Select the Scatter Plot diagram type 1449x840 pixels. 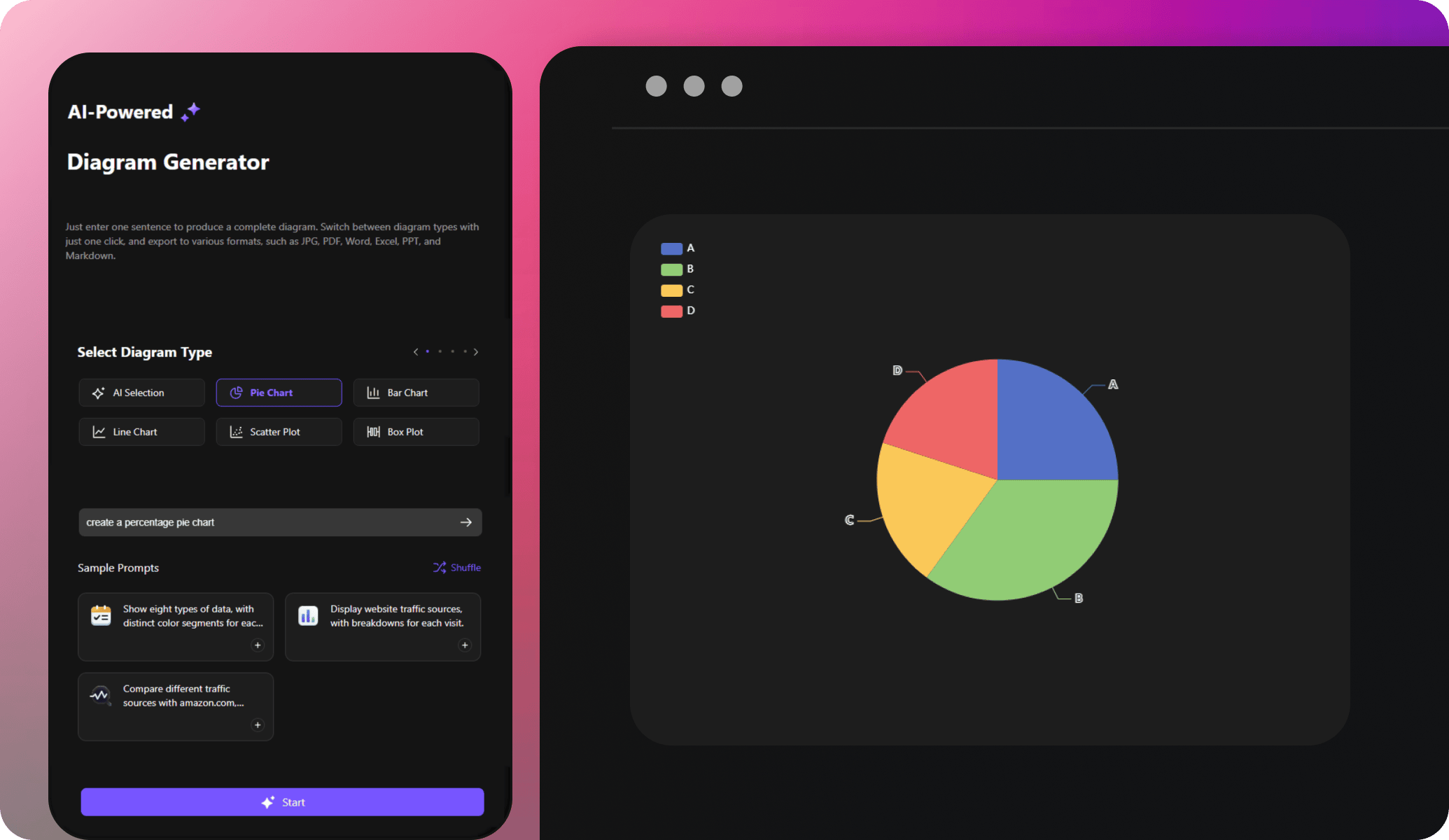(x=278, y=431)
